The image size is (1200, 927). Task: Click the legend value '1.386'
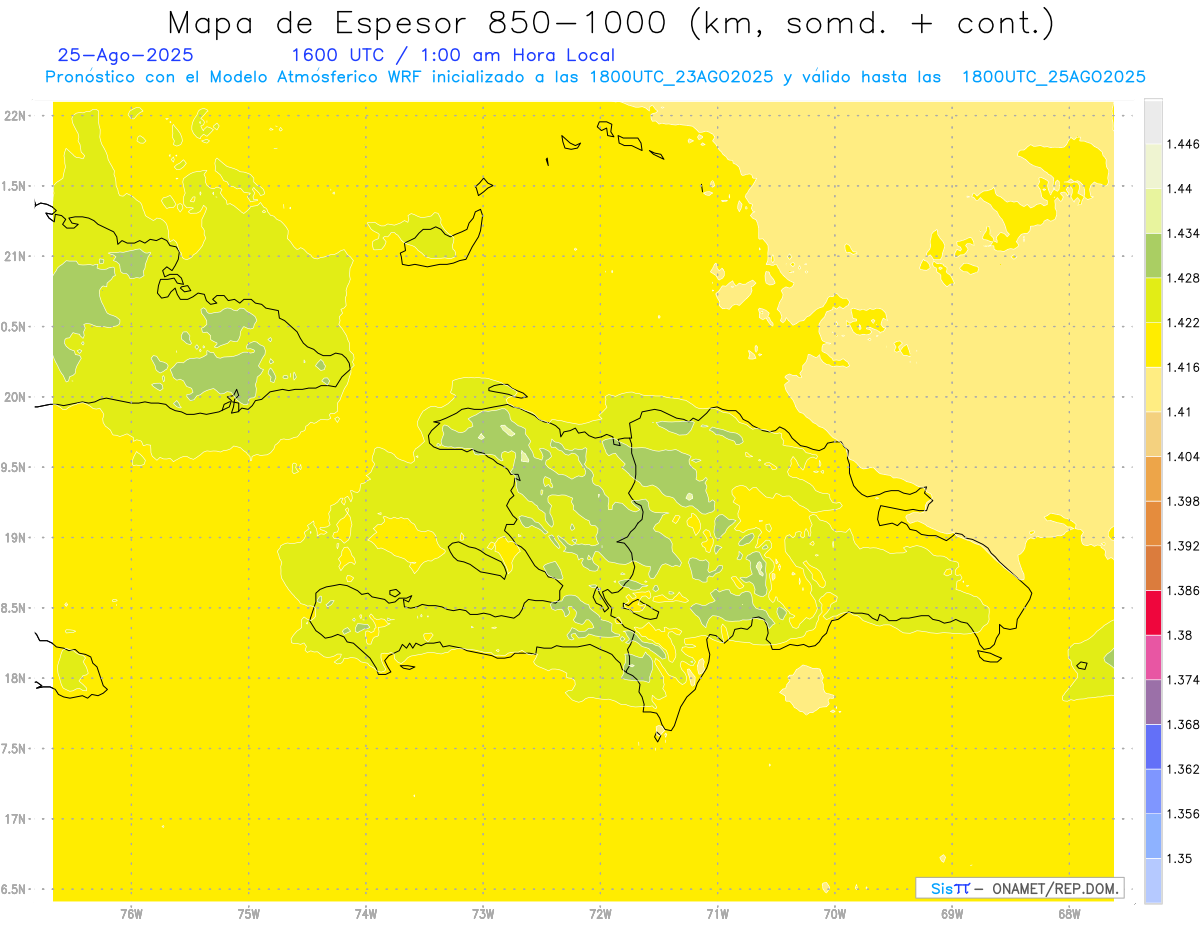pyautogui.click(x=1183, y=590)
